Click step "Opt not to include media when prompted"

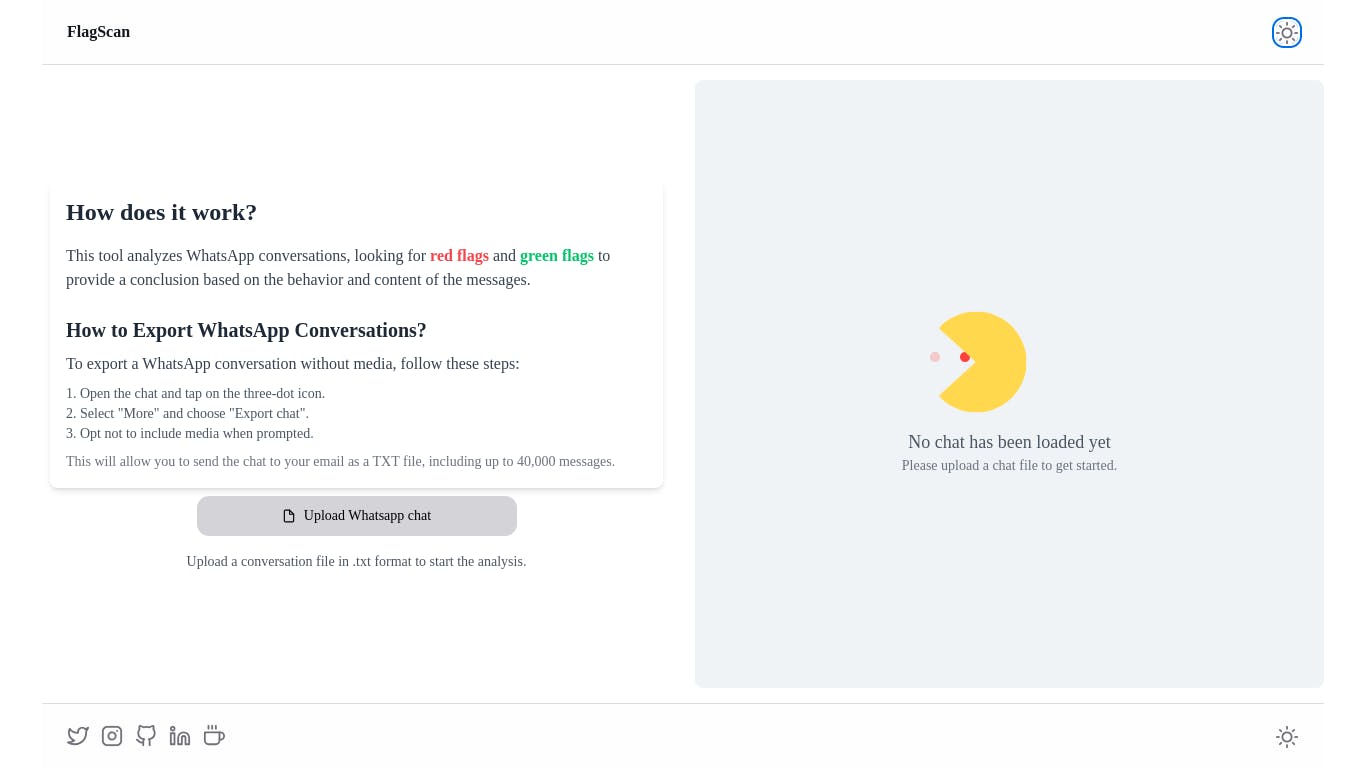pyautogui.click(x=190, y=434)
